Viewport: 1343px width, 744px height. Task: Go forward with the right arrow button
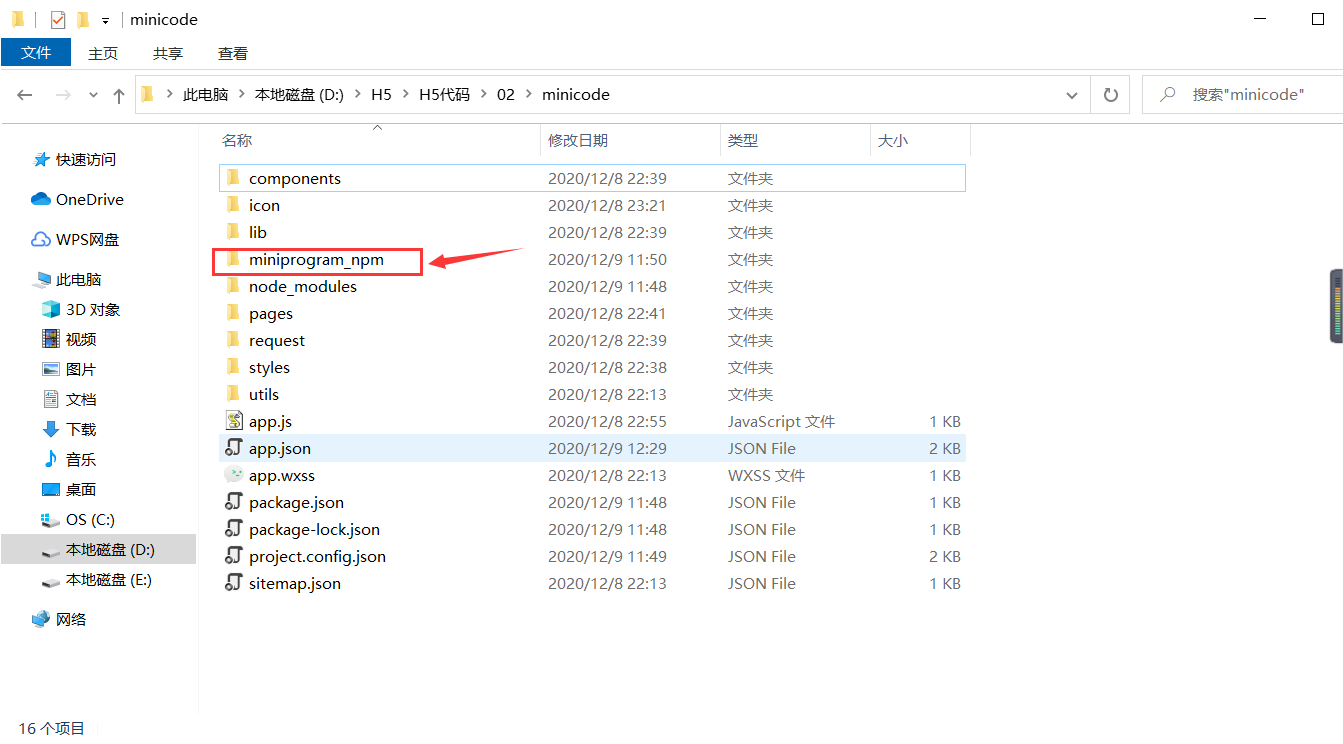[62, 95]
